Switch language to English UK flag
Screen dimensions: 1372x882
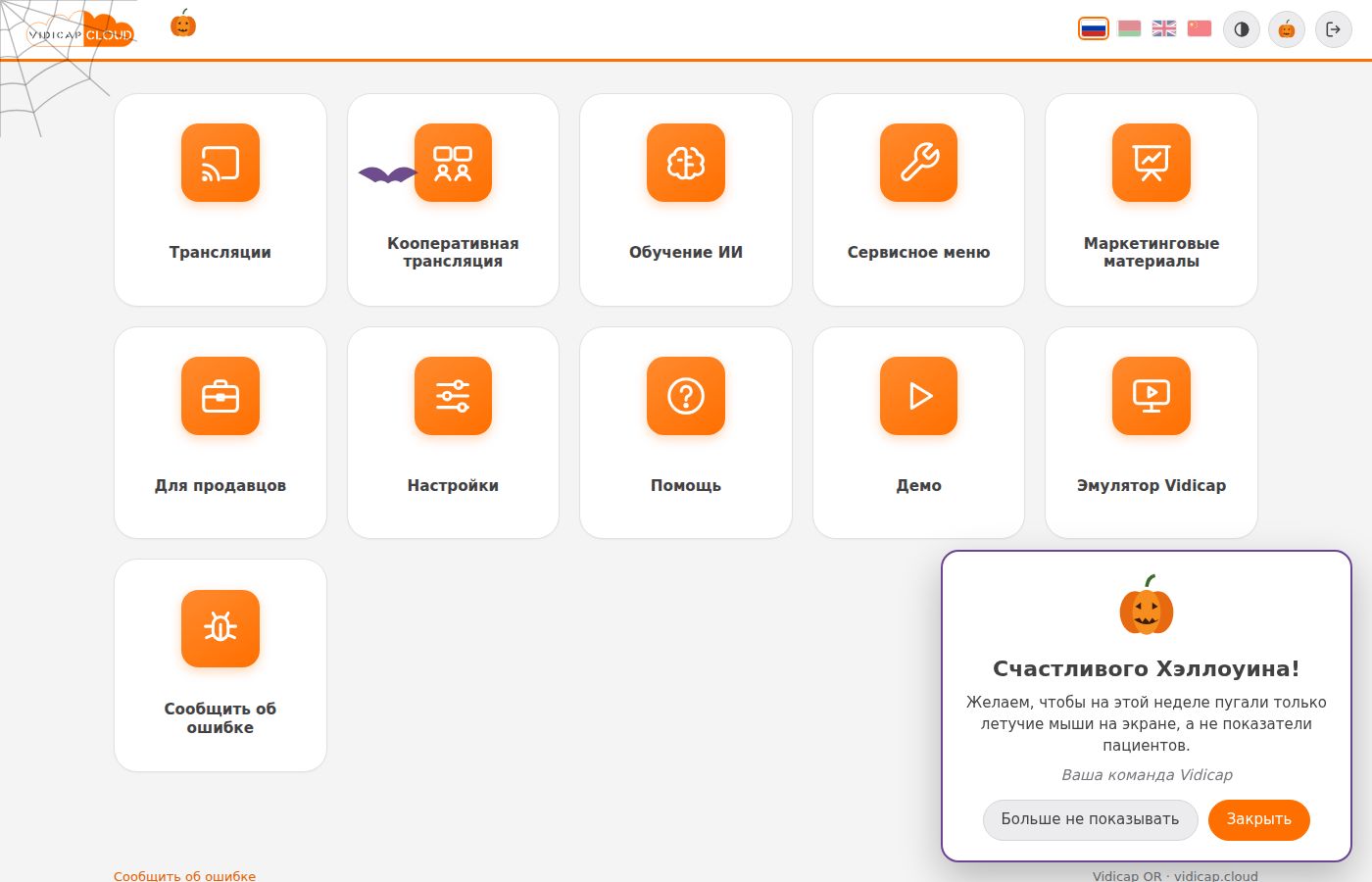tap(1164, 28)
